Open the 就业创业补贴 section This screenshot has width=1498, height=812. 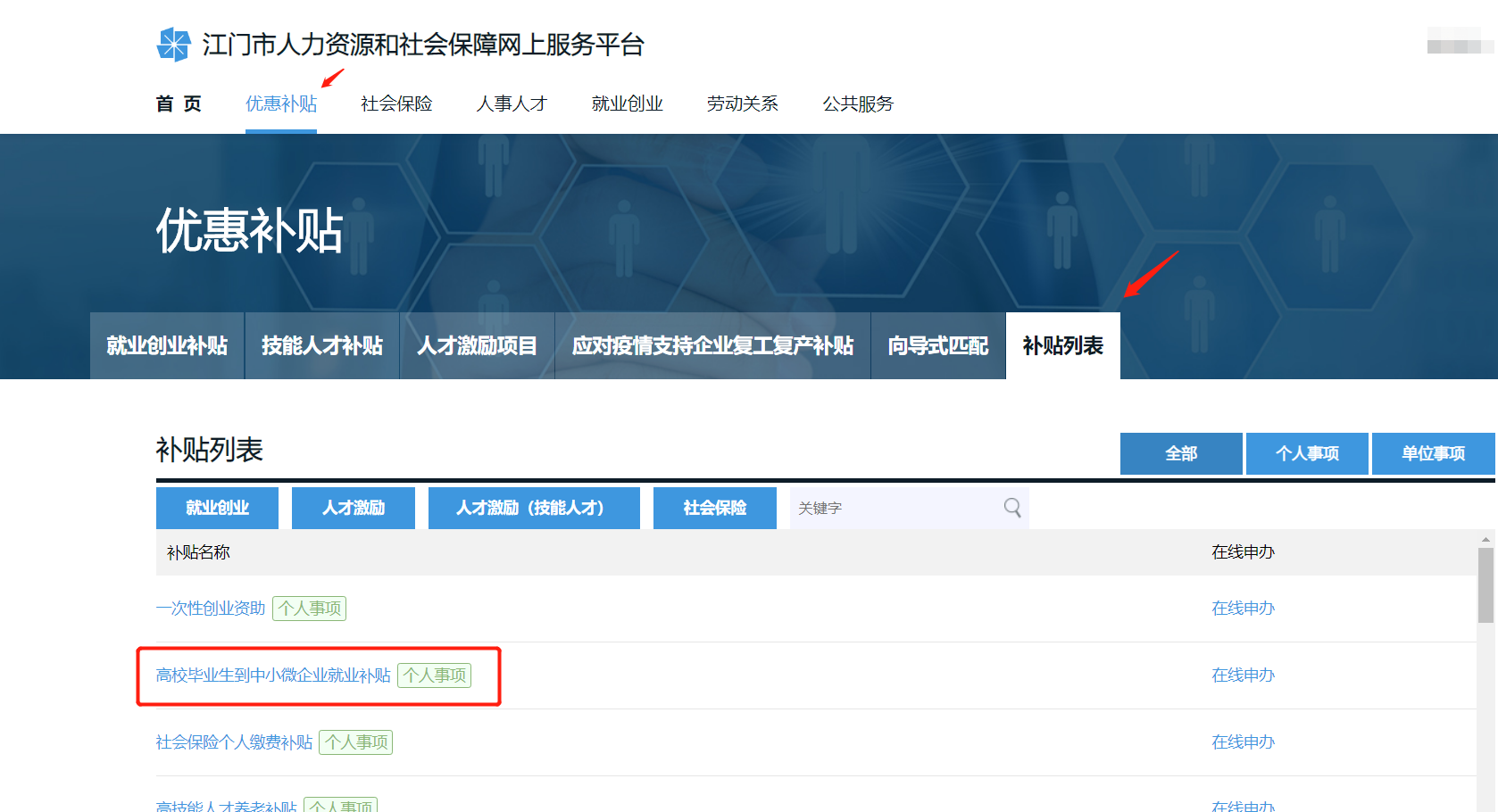166,345
